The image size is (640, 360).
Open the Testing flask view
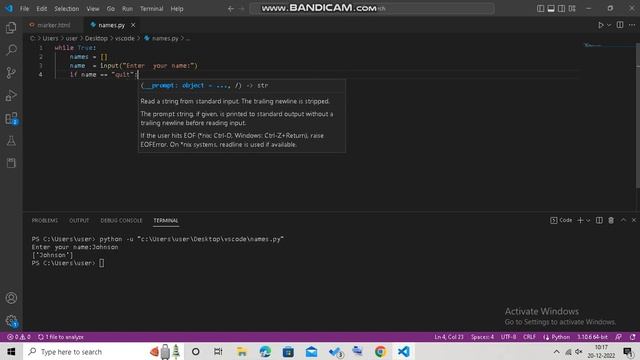tap(11, 141)
